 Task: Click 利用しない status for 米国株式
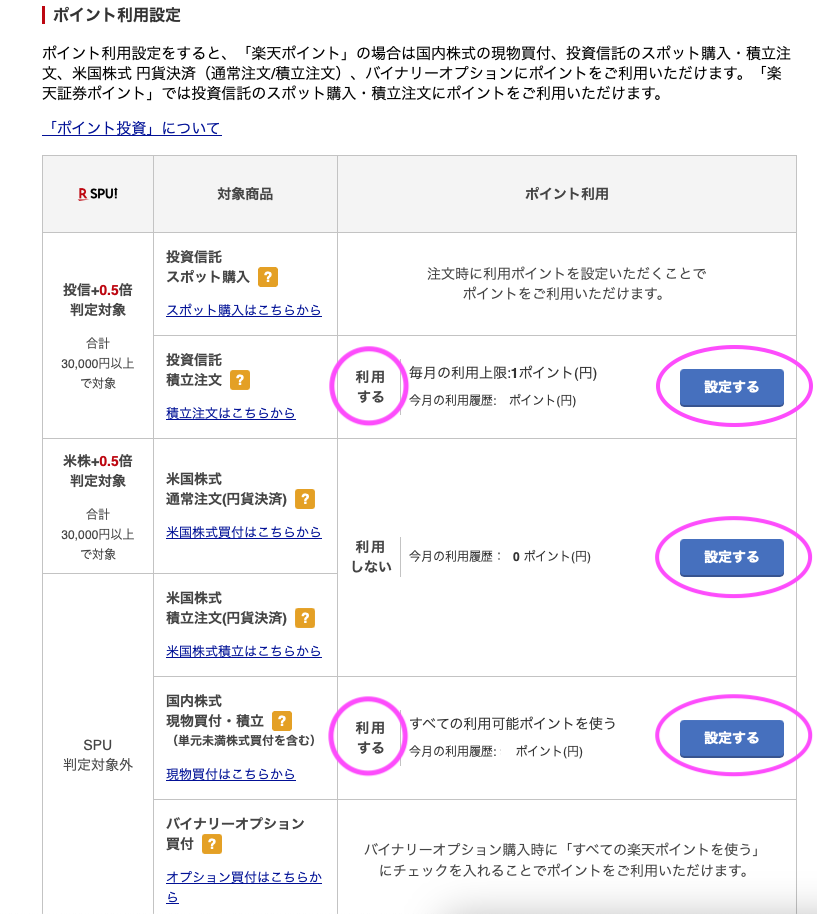pos(371,557)
